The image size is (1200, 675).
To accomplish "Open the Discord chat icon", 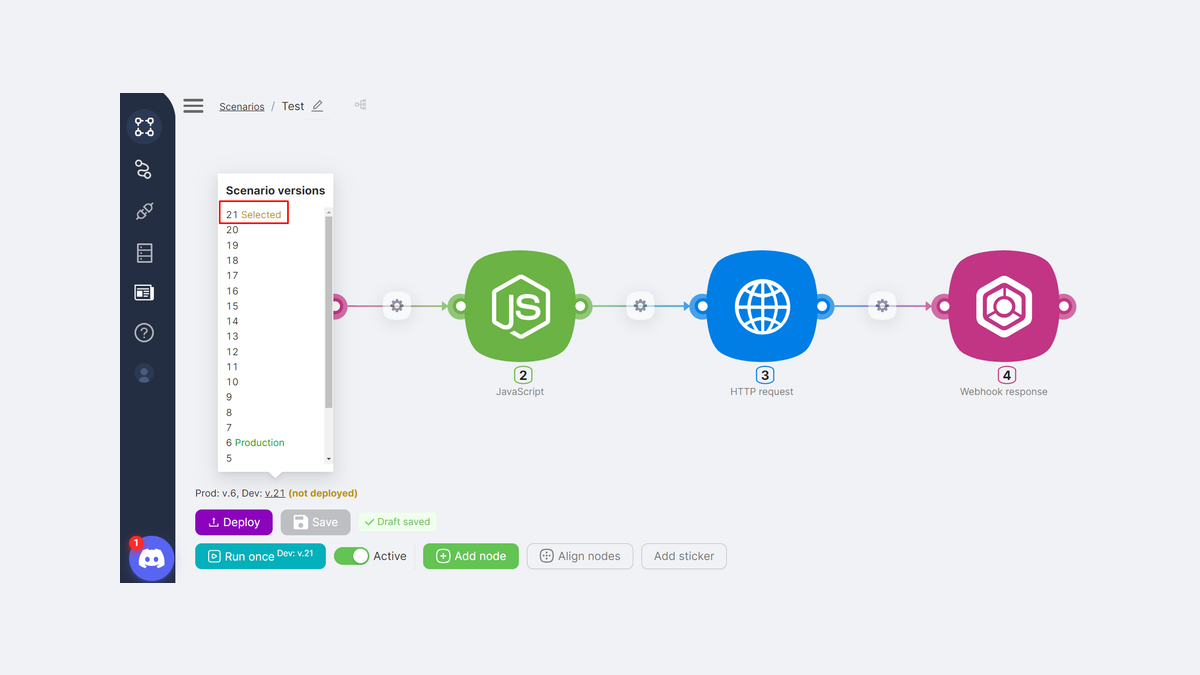I will tap(152, 558).
